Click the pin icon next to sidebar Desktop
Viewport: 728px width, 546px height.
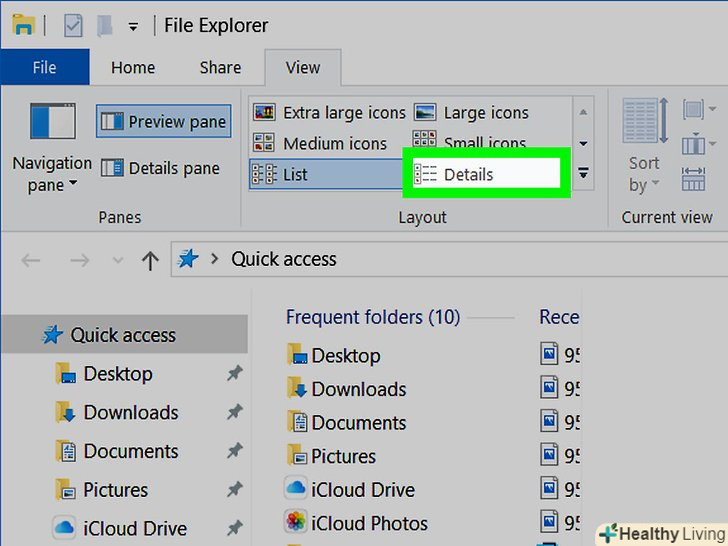(x=235, y=373)
